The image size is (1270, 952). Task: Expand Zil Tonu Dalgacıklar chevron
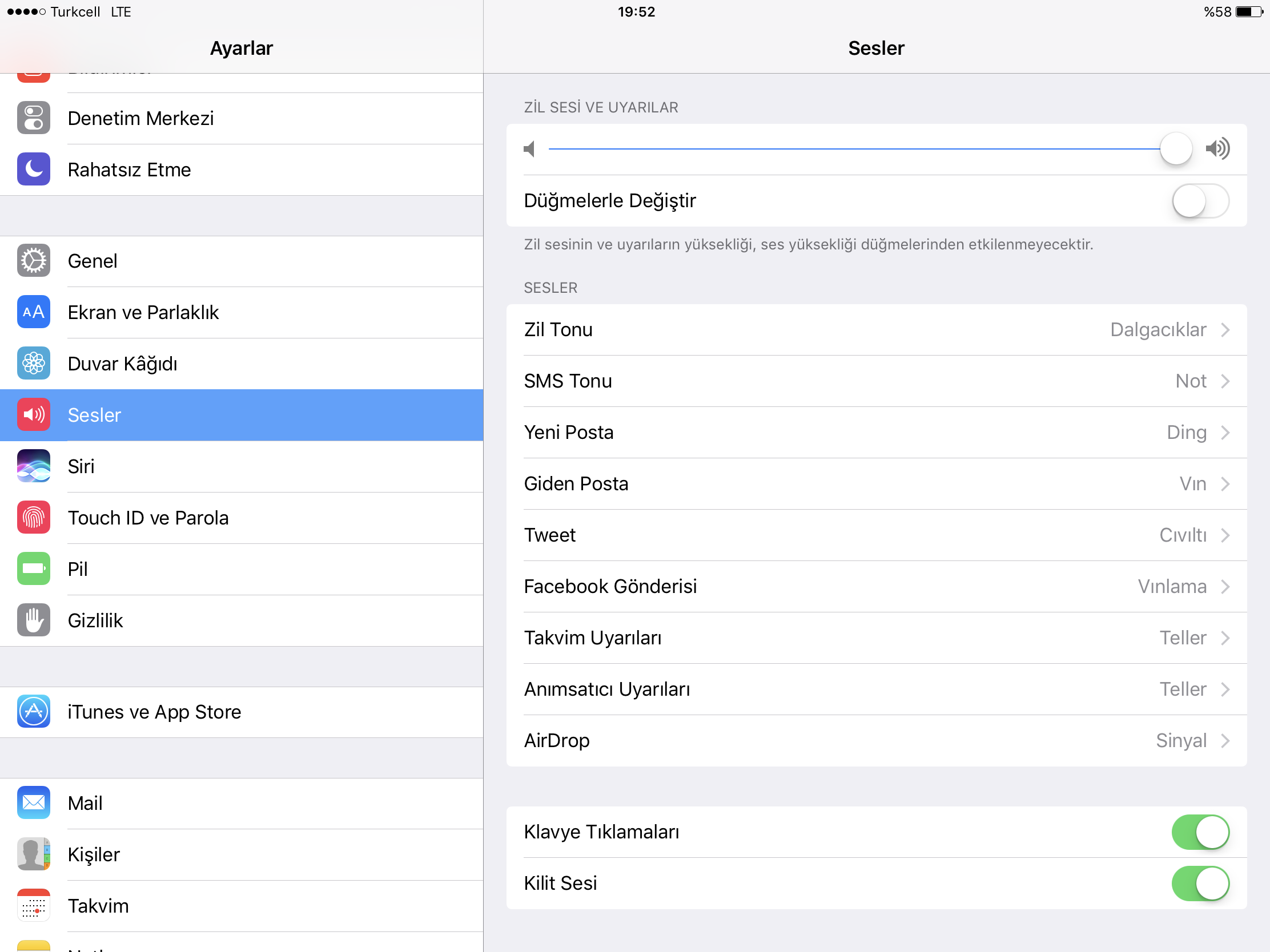click(1225, 330)
